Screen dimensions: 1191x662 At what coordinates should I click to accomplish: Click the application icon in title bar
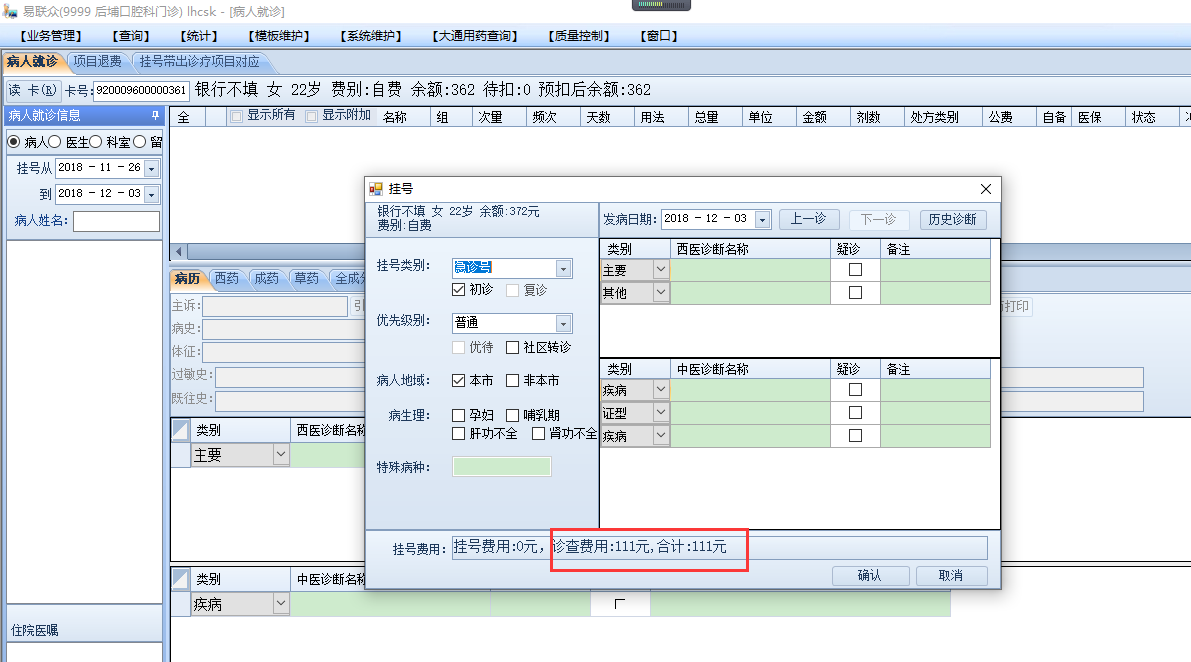point(10,11)
